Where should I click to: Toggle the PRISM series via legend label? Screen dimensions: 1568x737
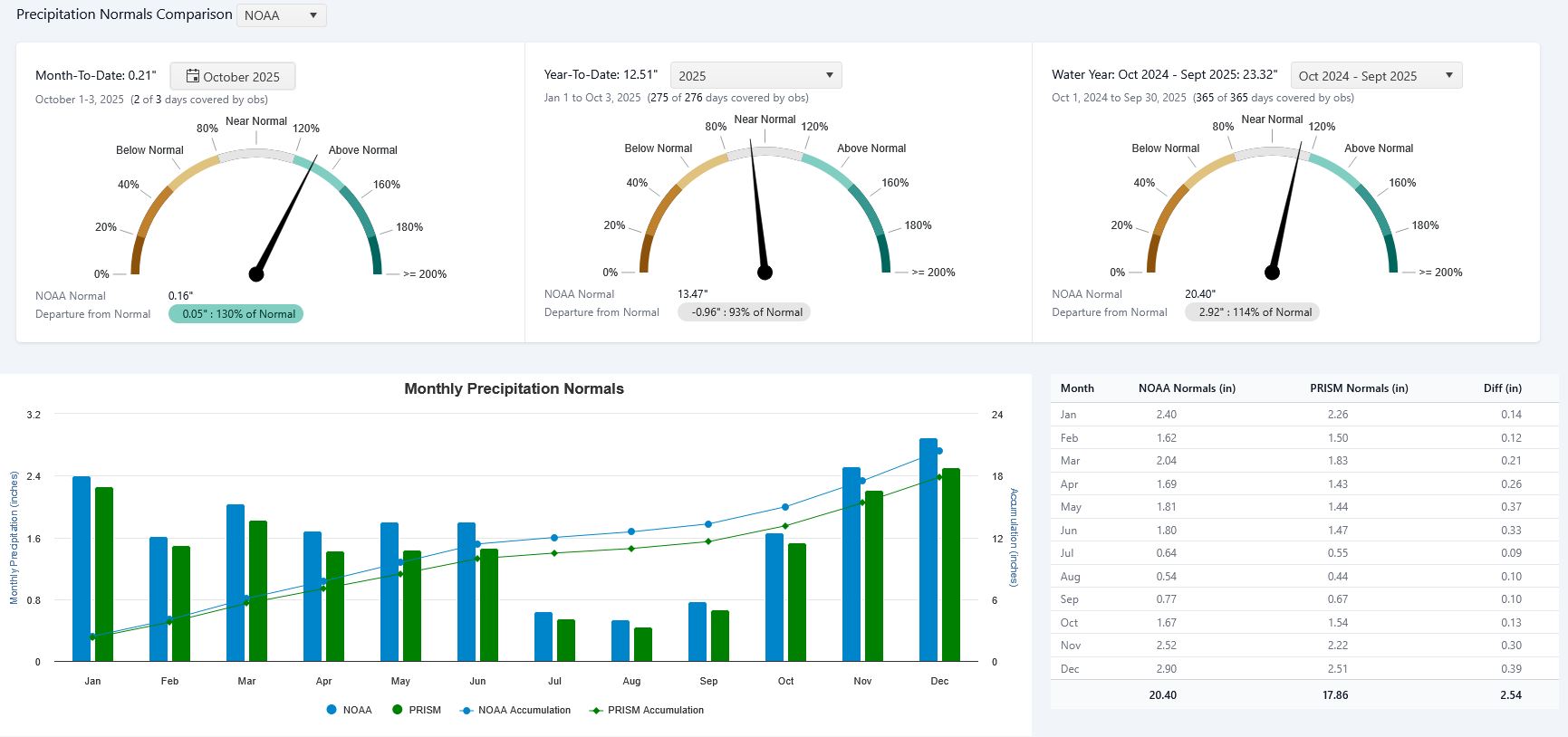coord(425,711)
